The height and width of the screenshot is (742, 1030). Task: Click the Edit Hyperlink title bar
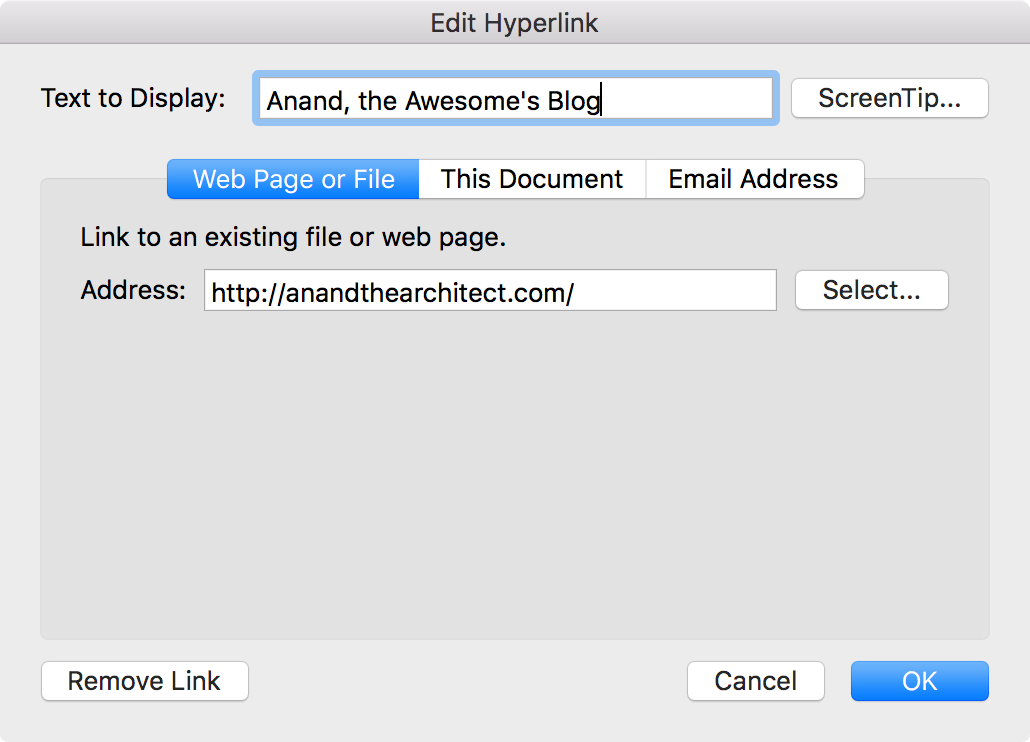(514, 22)
